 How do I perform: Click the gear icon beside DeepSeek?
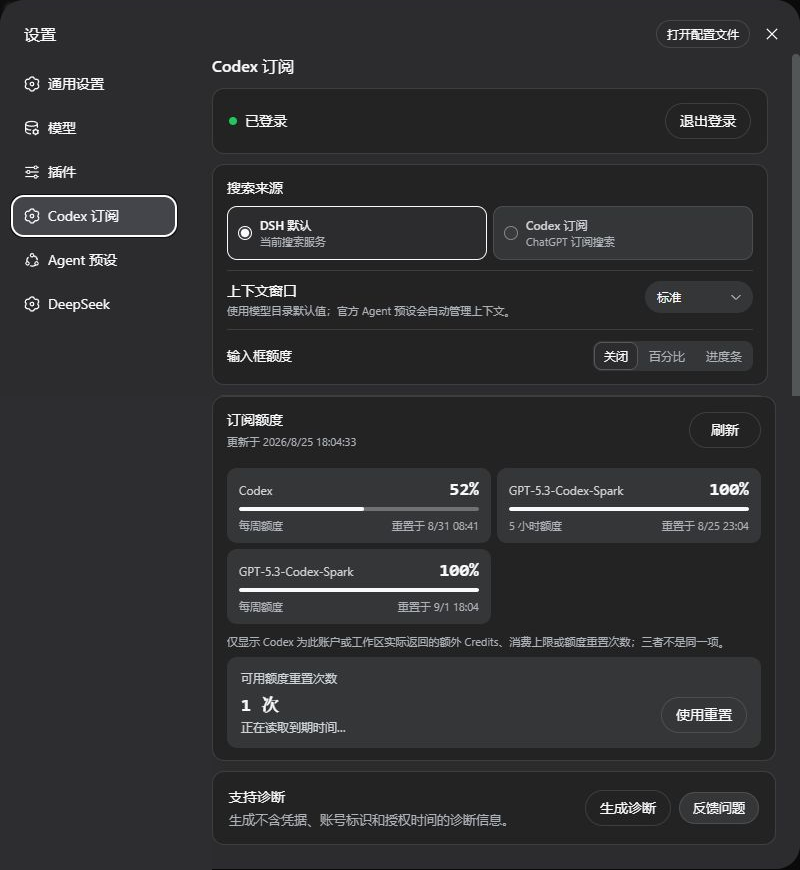tap(32, 304)
